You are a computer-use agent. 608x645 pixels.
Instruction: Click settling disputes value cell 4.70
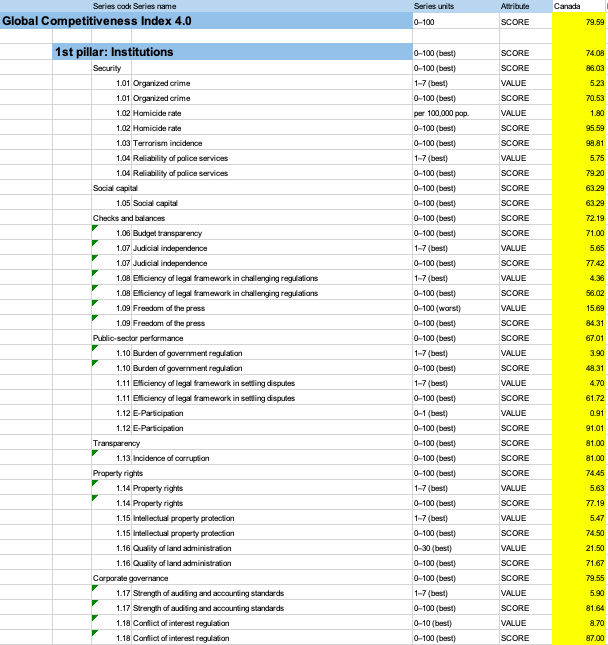click(579, 383)
